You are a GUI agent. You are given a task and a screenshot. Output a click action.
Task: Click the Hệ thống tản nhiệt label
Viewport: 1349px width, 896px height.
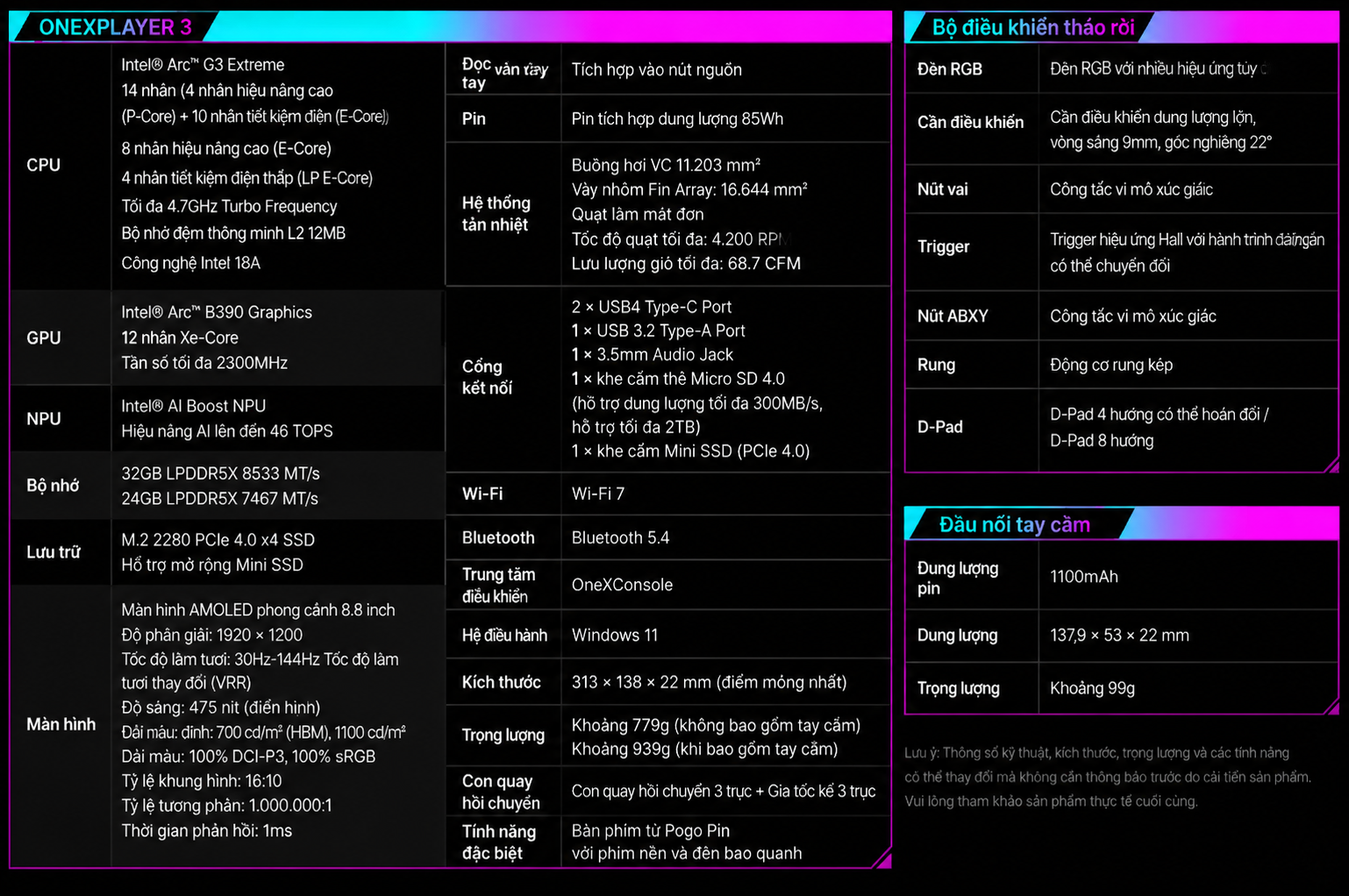tap(496, 214)
